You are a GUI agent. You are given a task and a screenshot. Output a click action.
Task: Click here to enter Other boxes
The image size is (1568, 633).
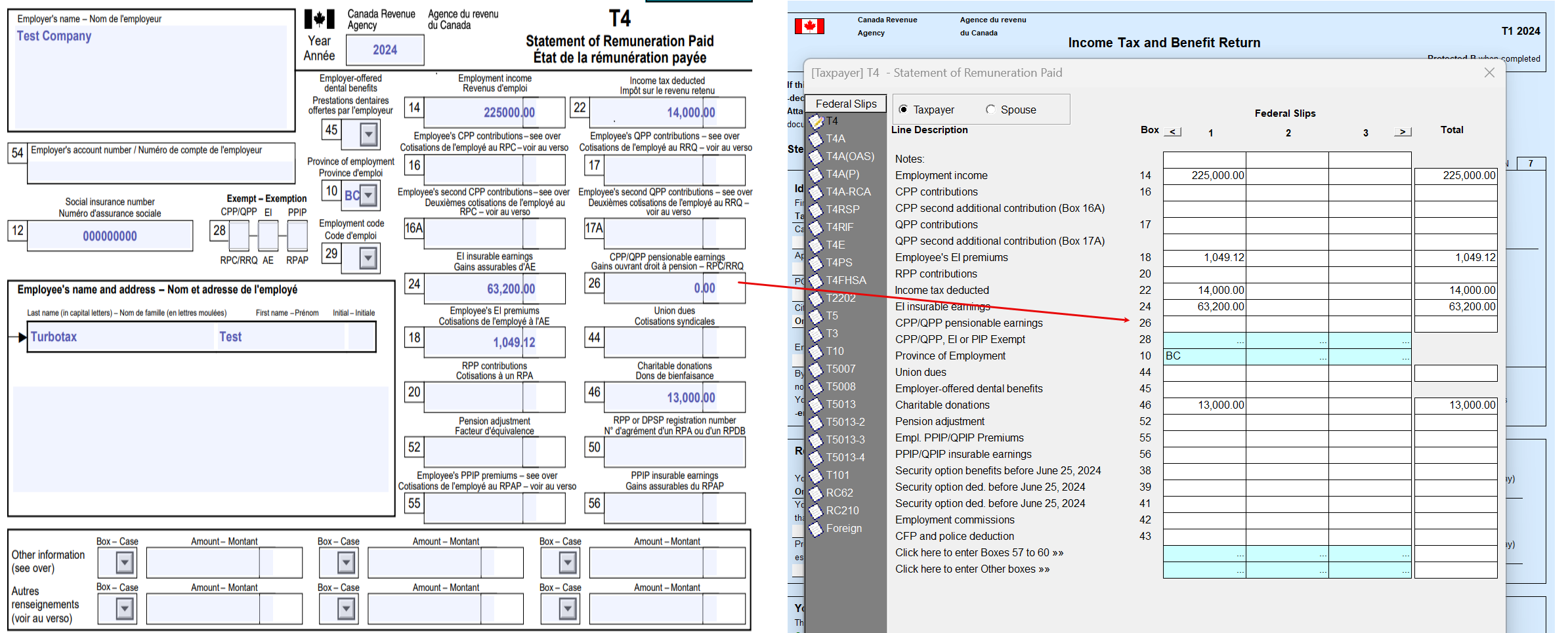972,569
